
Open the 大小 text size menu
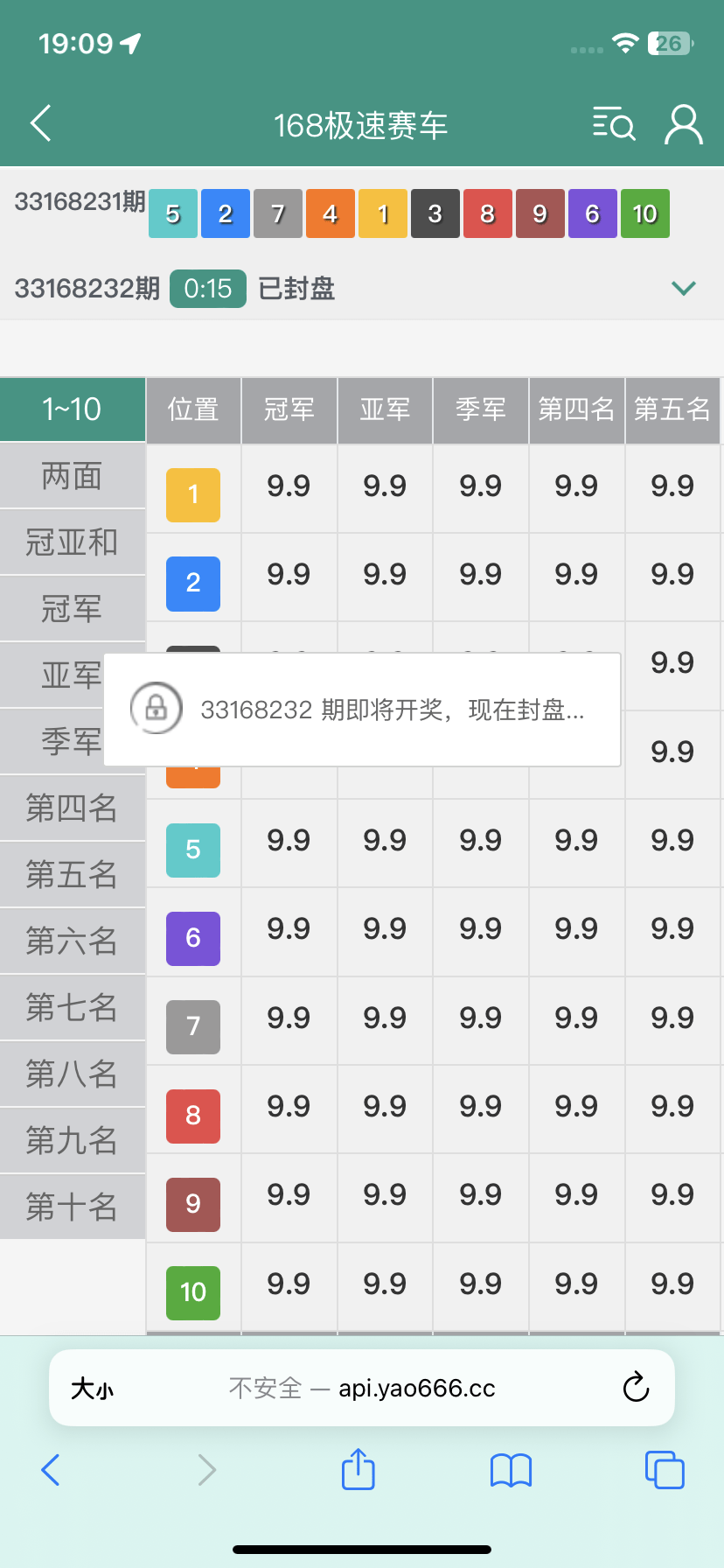pyautogui.click(x=93, y=1388)
